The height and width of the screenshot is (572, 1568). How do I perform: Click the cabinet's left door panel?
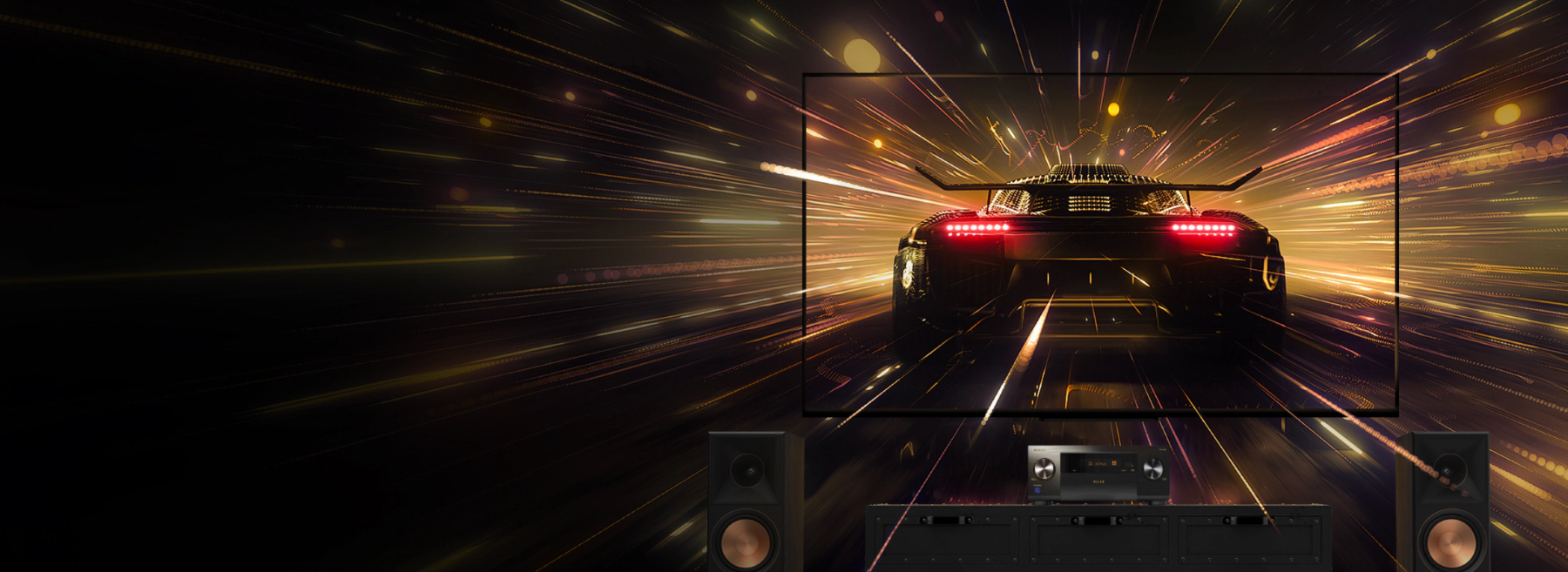click(x=945, y=544)
